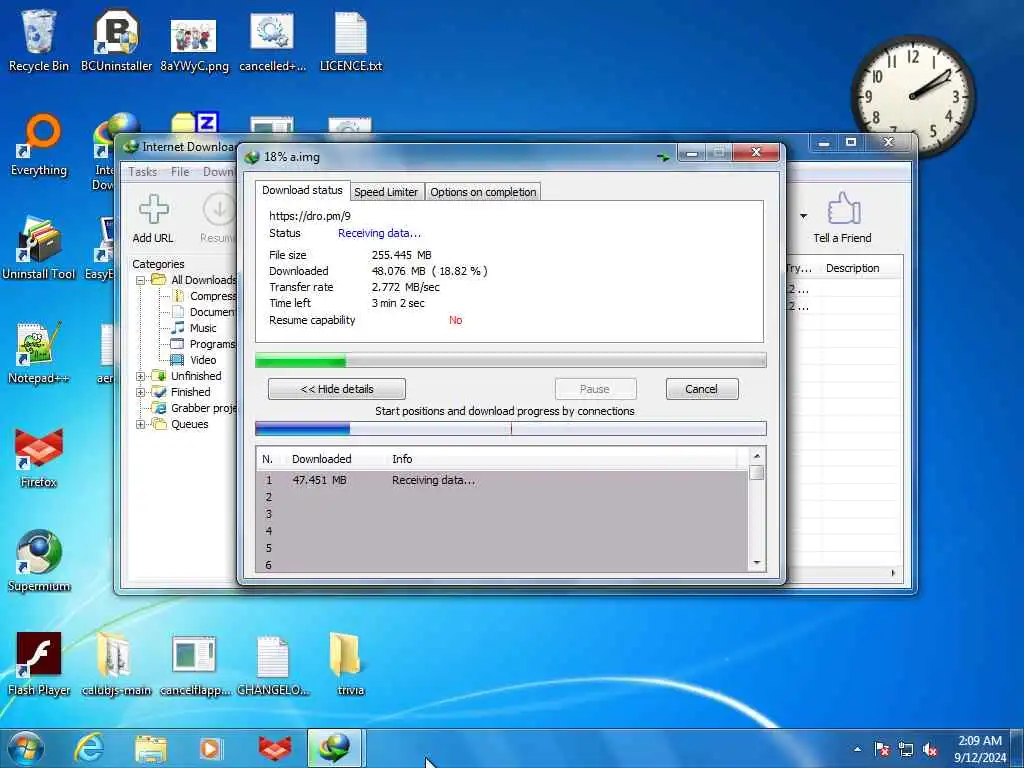The image size is (1024, 768).
Task: Click the https://dro.pm/9 URL text
Action: click(310, 216)
